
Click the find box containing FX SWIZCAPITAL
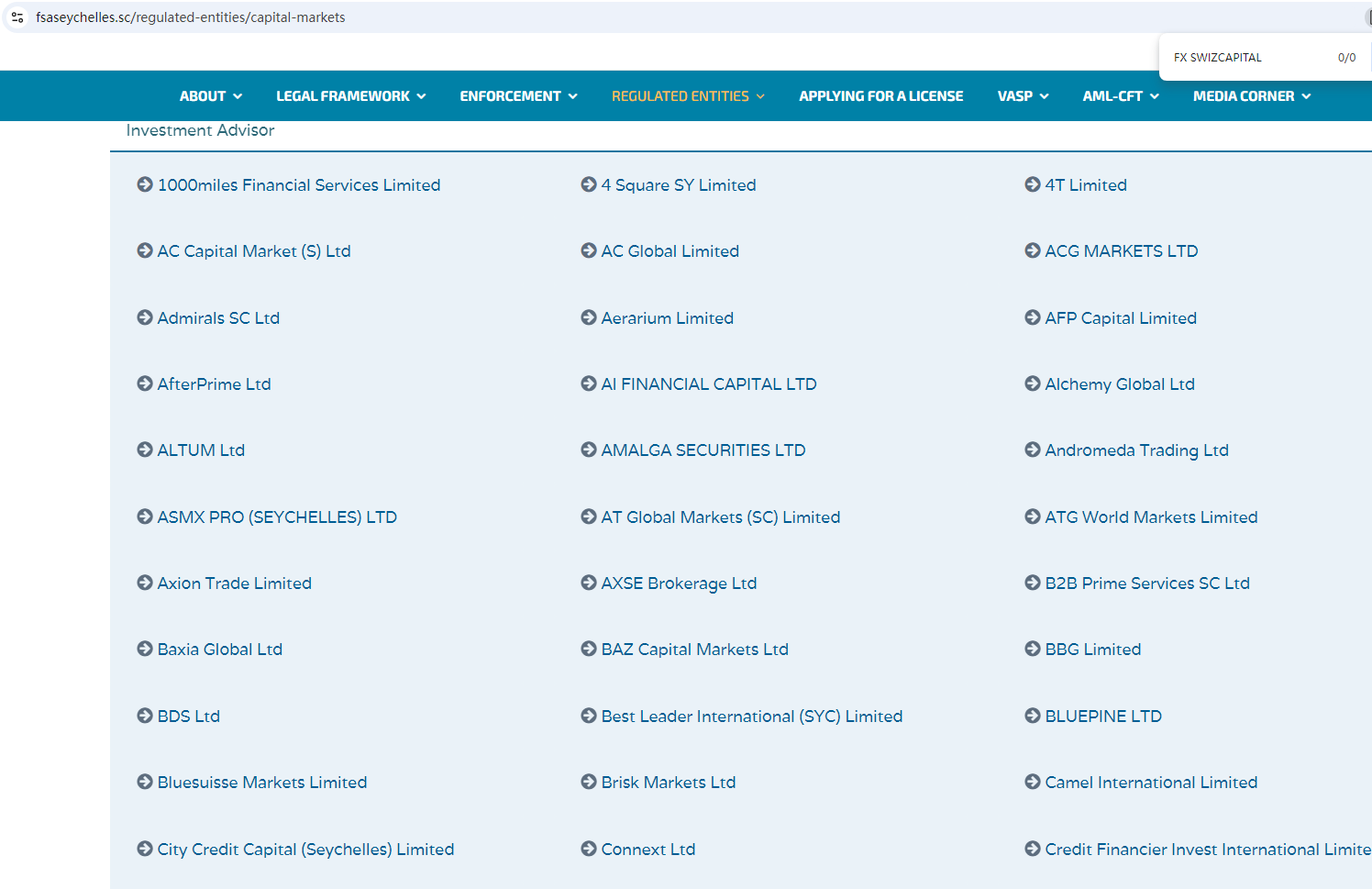(x=1247, y=58)
